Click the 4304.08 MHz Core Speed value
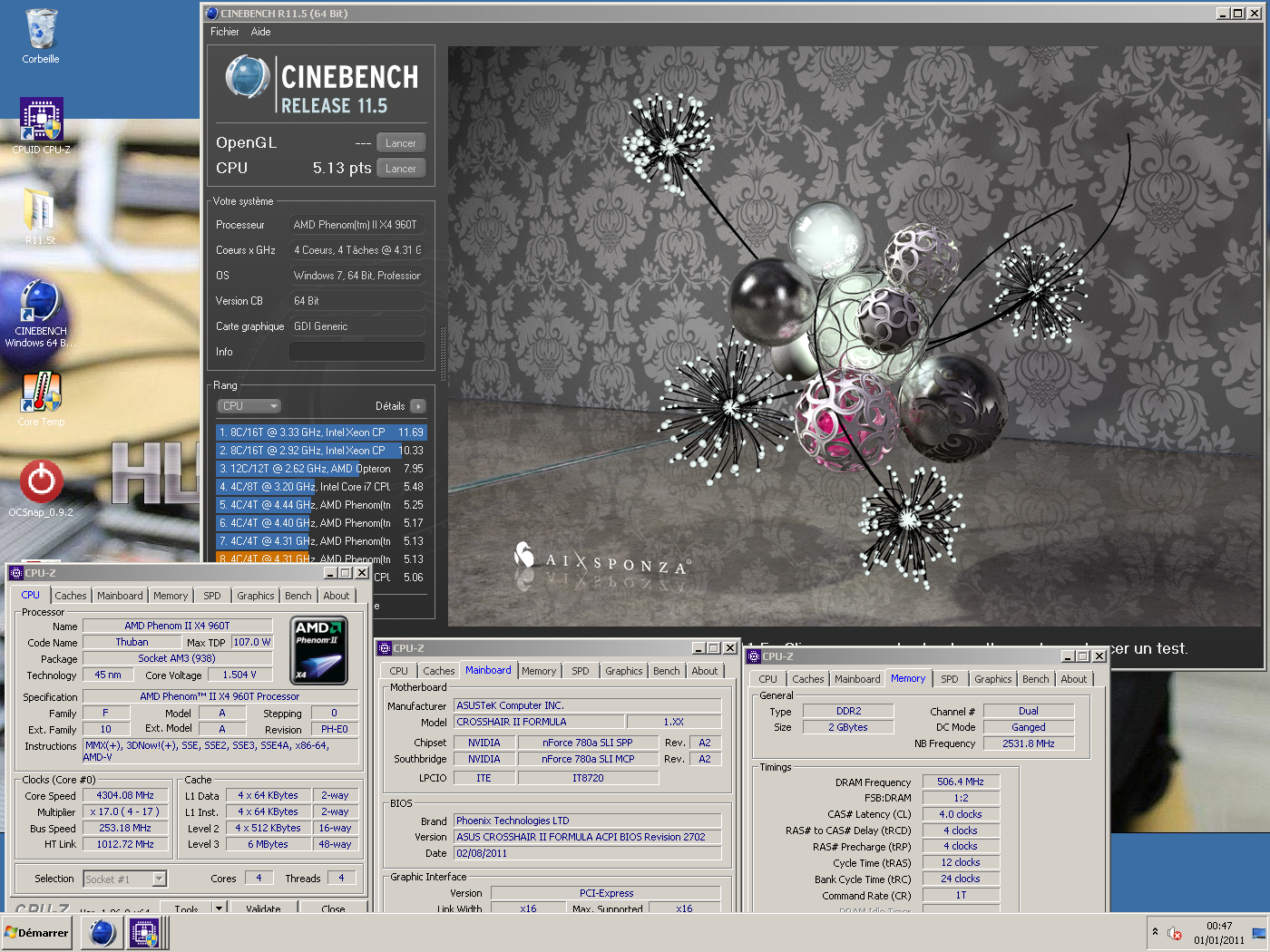Screen dimensions: 1270x952 (125, 795)
